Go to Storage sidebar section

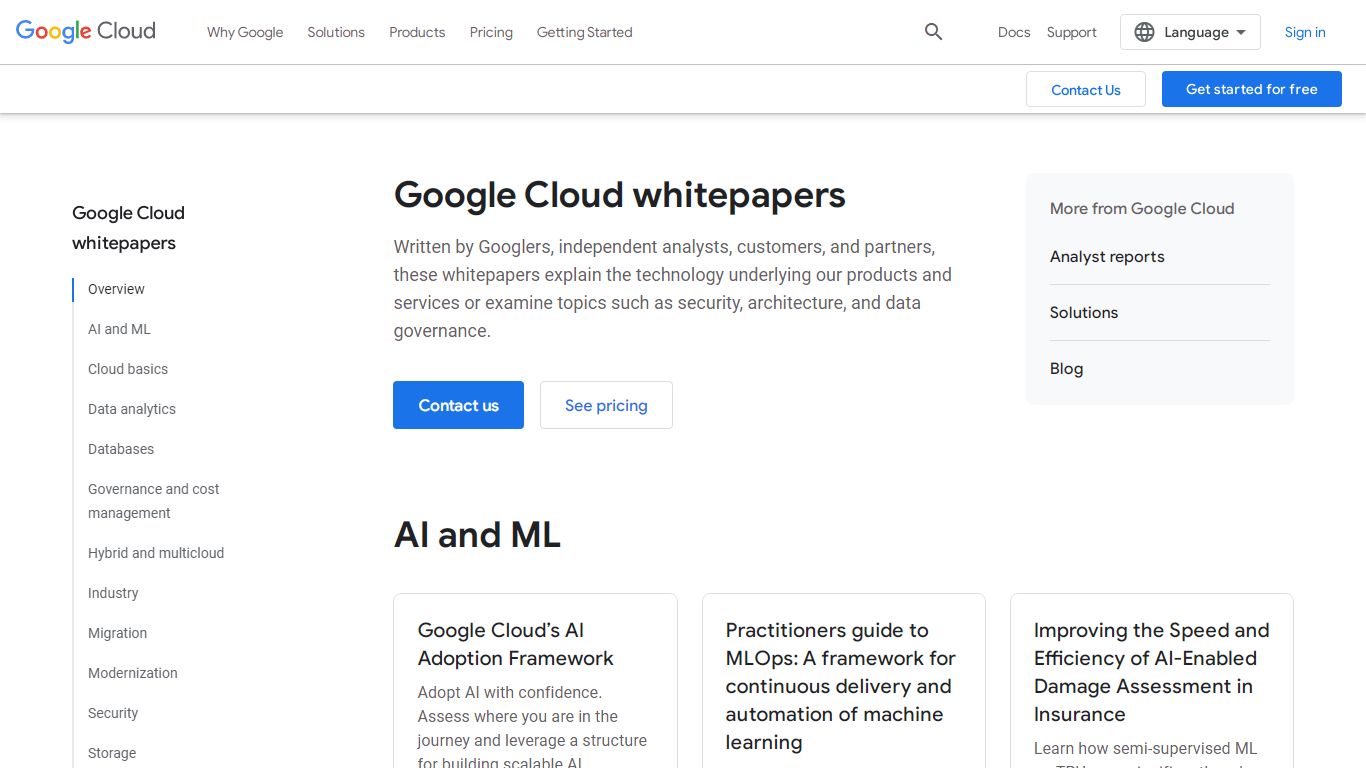pyautogui.click(x=112, y=753)
